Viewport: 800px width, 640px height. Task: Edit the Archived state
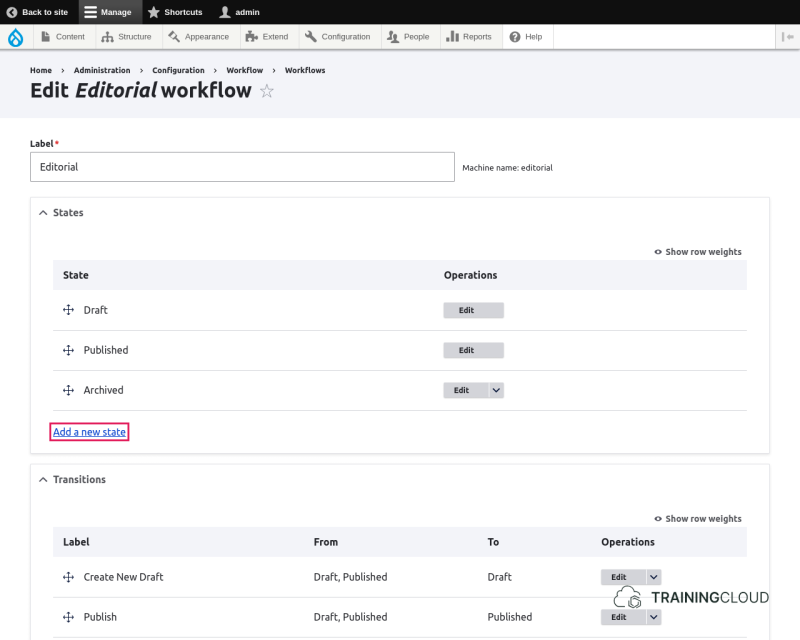466,390
